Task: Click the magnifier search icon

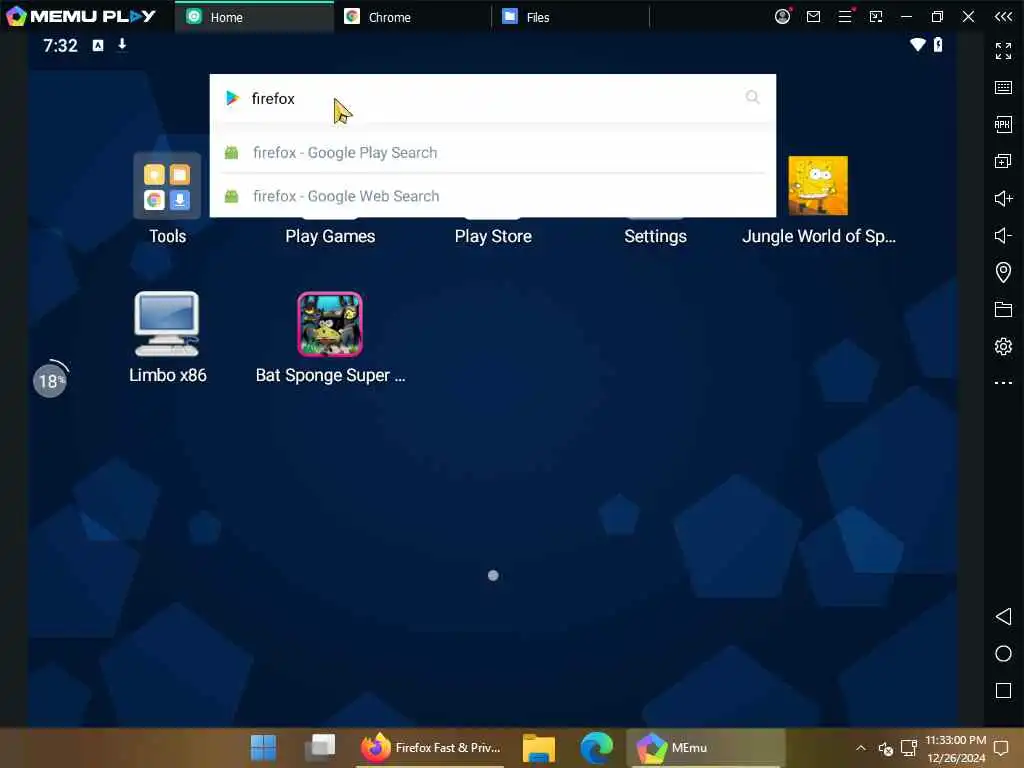Action: click(x=752, y=97)
